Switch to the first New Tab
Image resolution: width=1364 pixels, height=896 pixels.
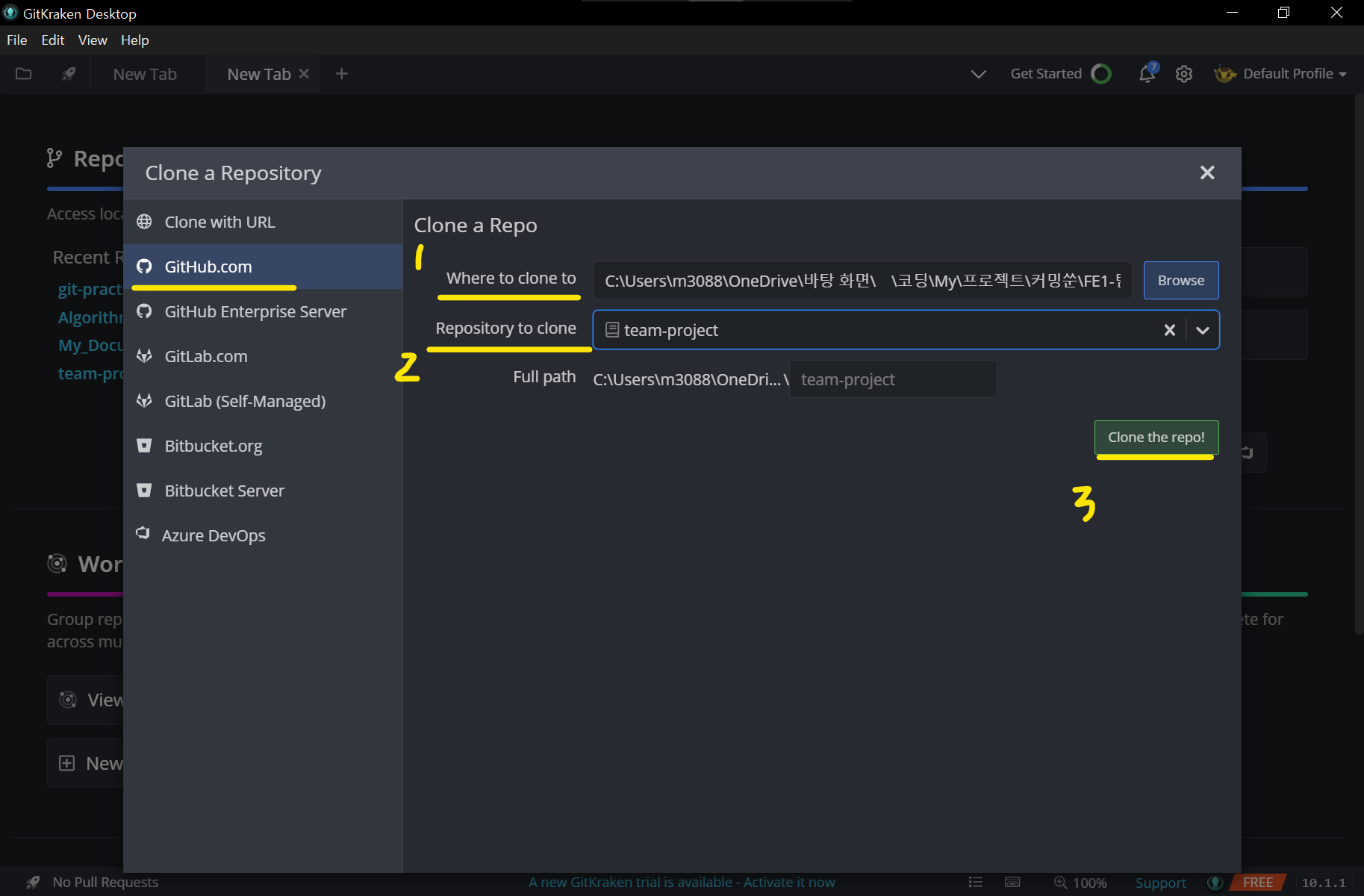145,74
